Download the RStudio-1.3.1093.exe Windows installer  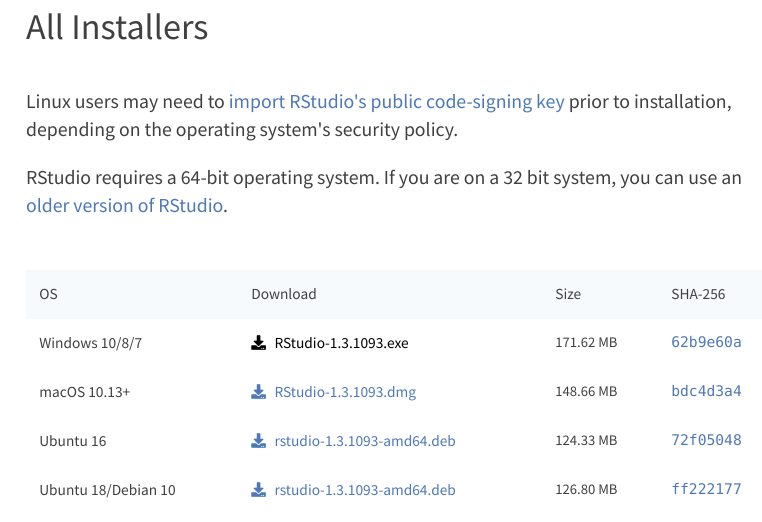click(341, 343)
